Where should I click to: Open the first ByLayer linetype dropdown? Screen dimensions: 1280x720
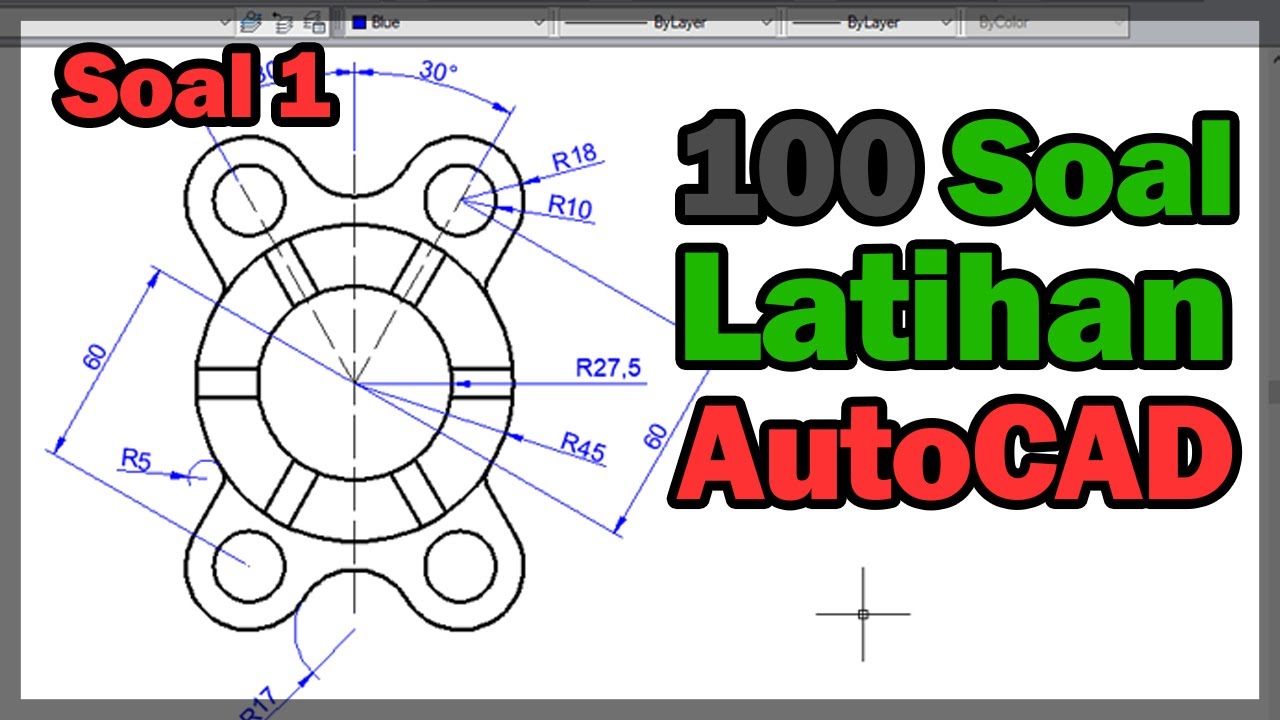tap(668, 21)
